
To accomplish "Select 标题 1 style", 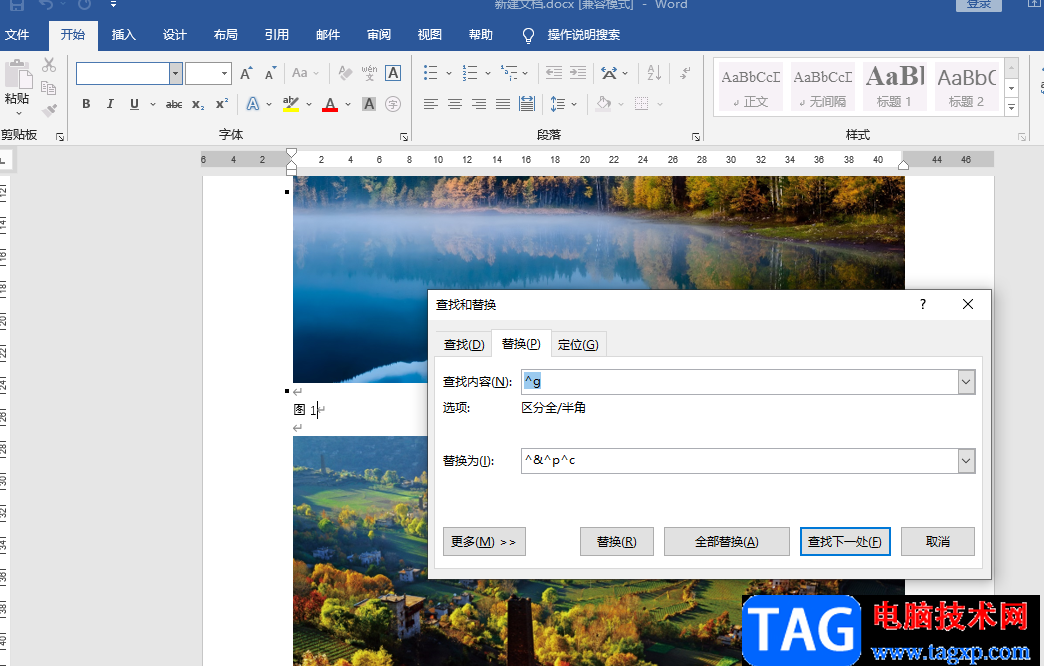I will (x=894, y=87).
